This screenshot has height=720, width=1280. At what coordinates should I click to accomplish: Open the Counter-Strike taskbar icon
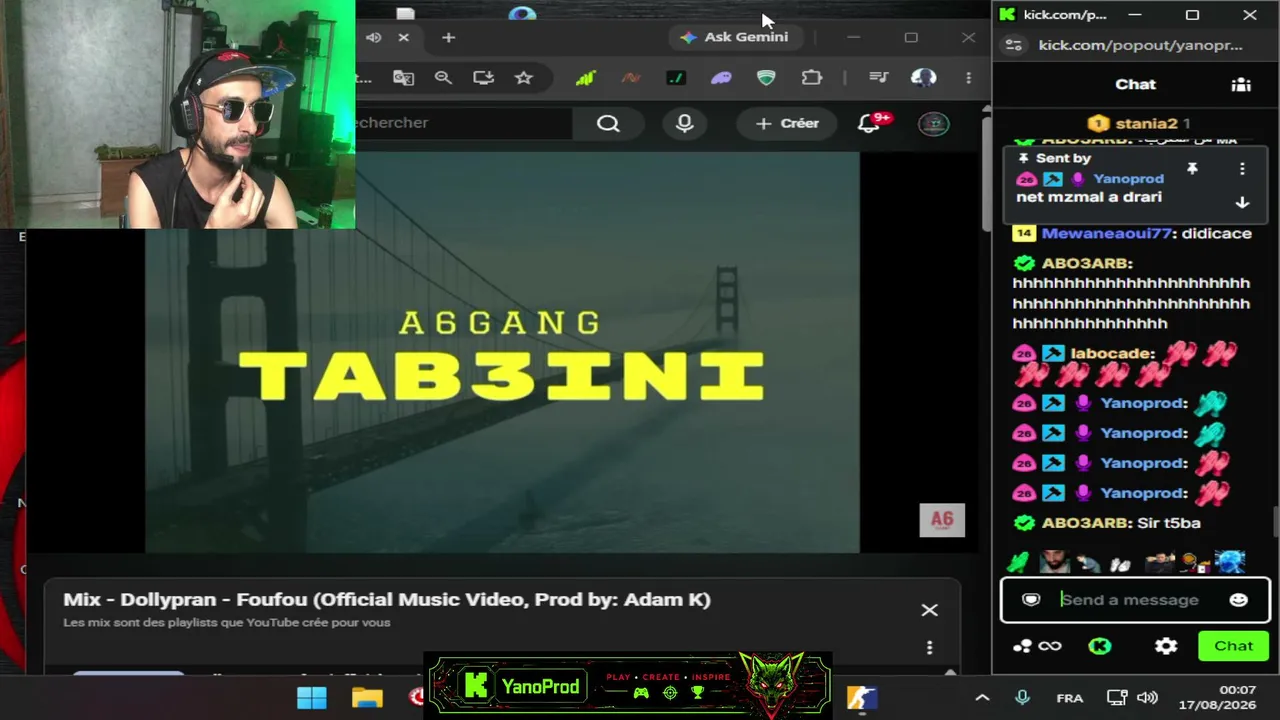(x=862, y=697)
